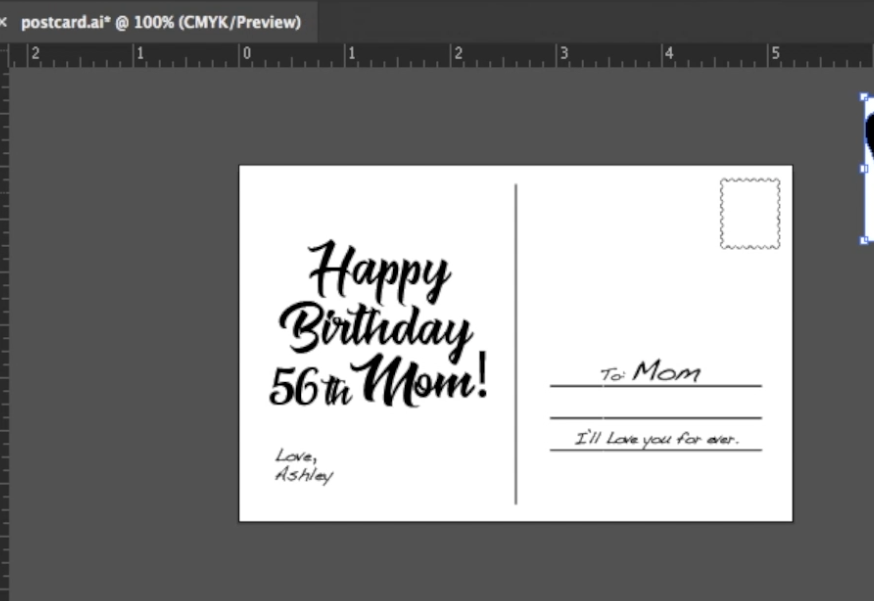Select the postcard.ai document tab
Image resolution: width=874 pixels, height=601 pixels.
[161, 22]
